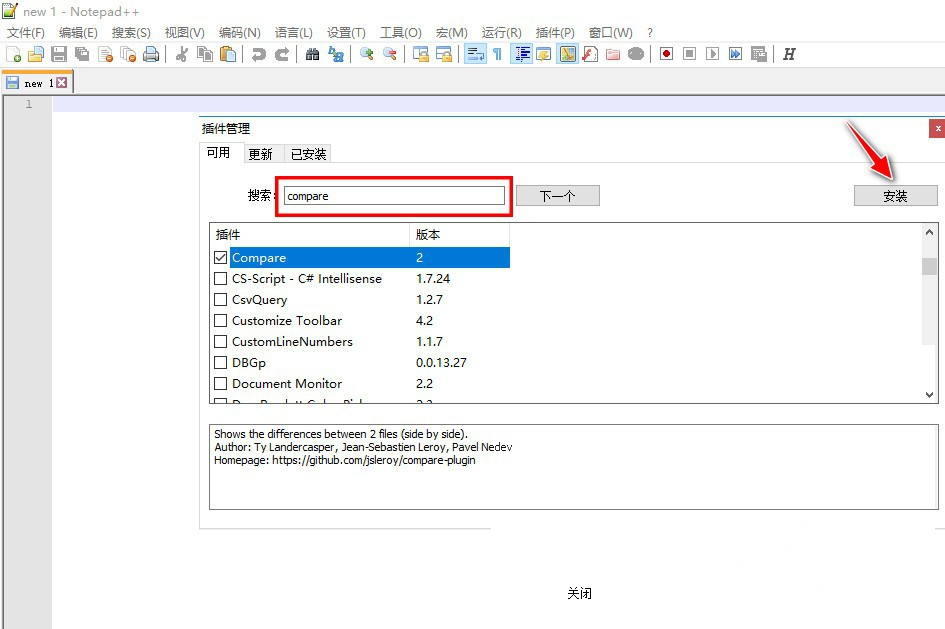The width and height of the screenshot is (945, 629).
Task: Click the Run macro multiple times icon
Action: pyautogui.click(x=735, y=54)
